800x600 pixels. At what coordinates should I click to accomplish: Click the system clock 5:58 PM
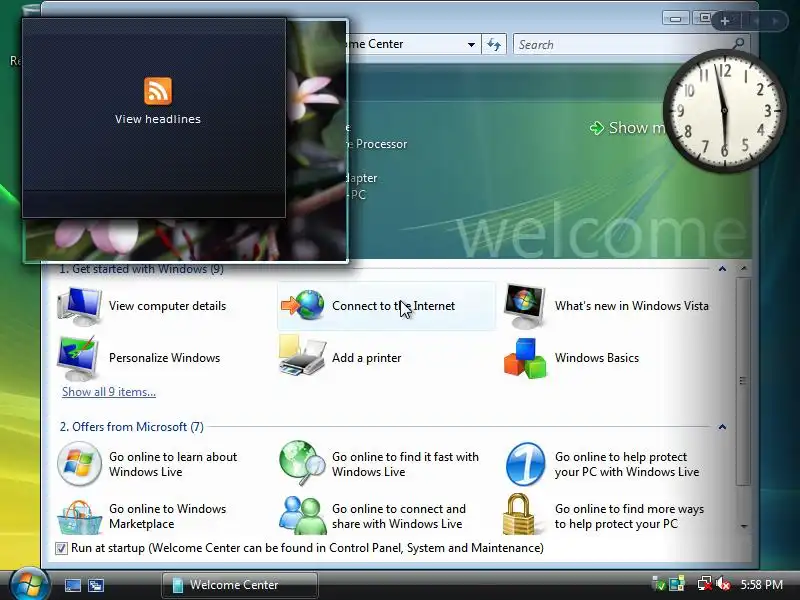(762, 584)
